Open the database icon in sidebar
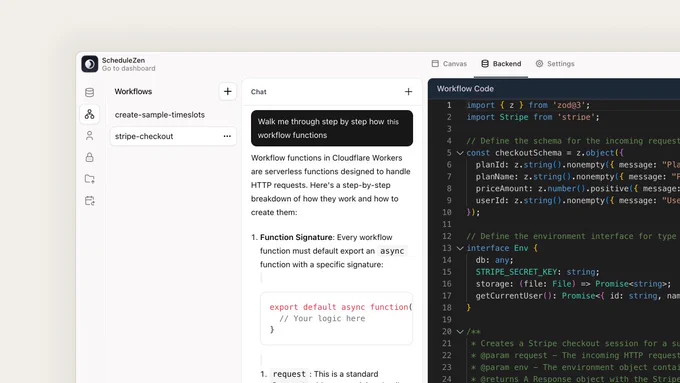The image size is (680, 383). tap(89, 92)
